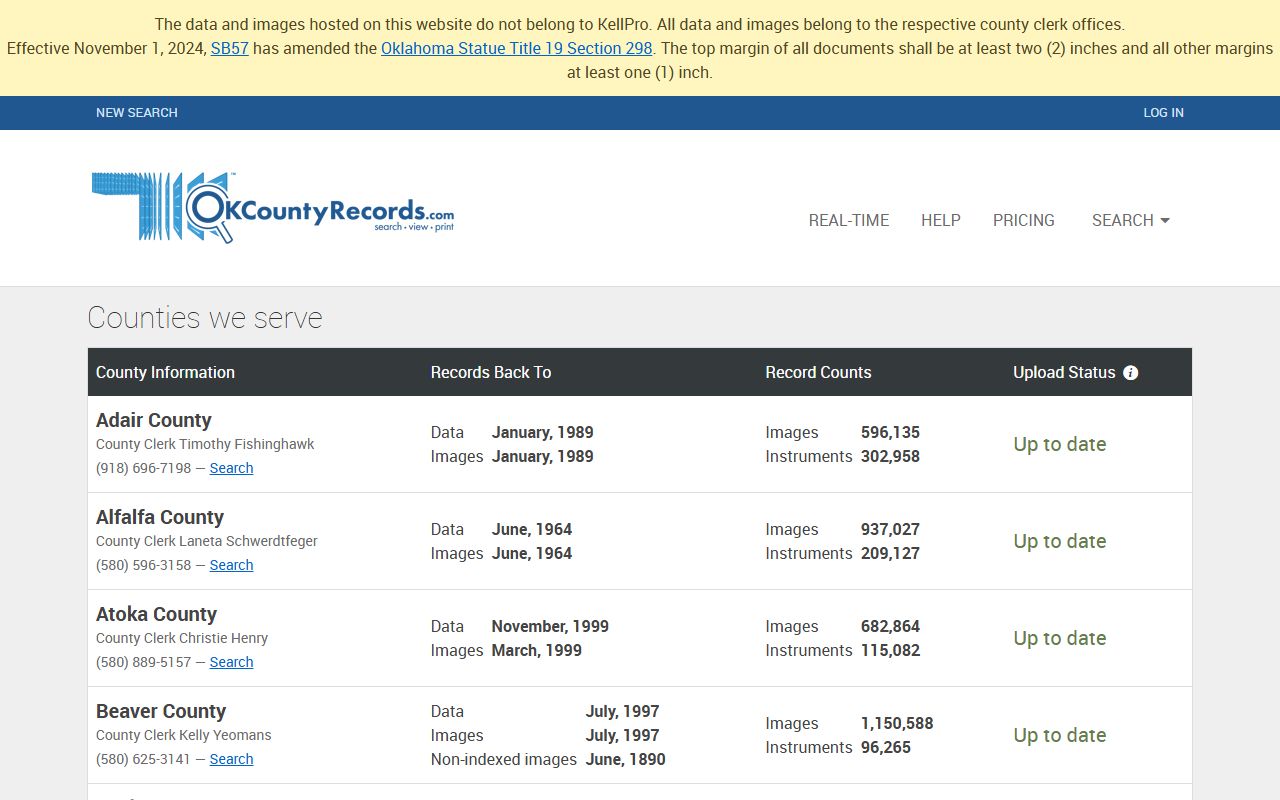The width and height of the screenshot is (1280, 800).
Task: Select the Alfalfa County name
Action: click(x=160, y=517)
